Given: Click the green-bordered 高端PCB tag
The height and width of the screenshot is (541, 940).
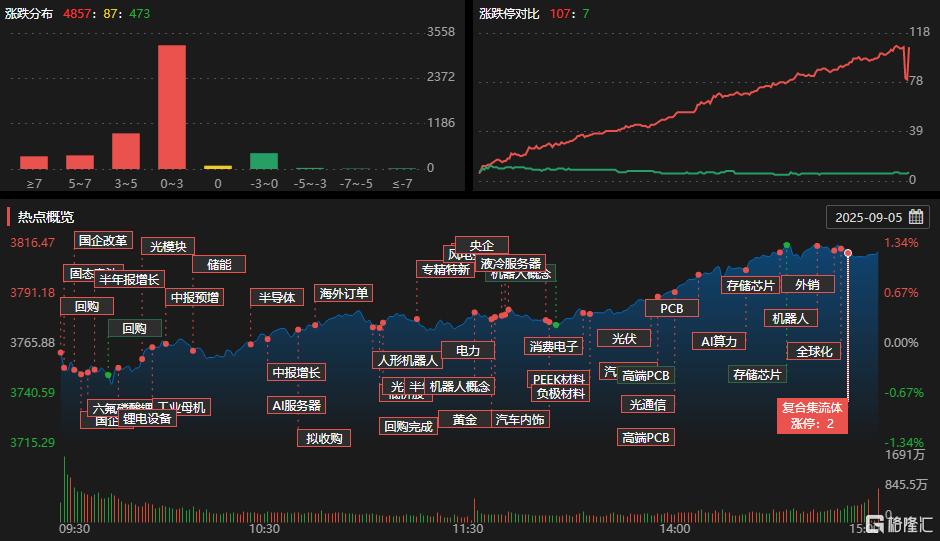Looking at the screenshot, I should 646,375.
